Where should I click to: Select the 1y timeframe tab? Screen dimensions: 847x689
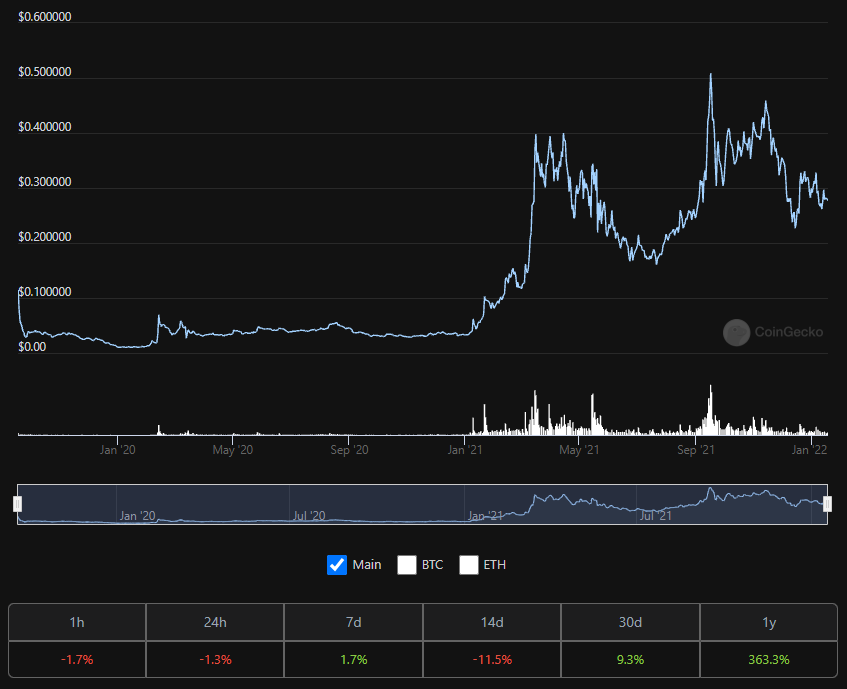click(x=769, y=623)
